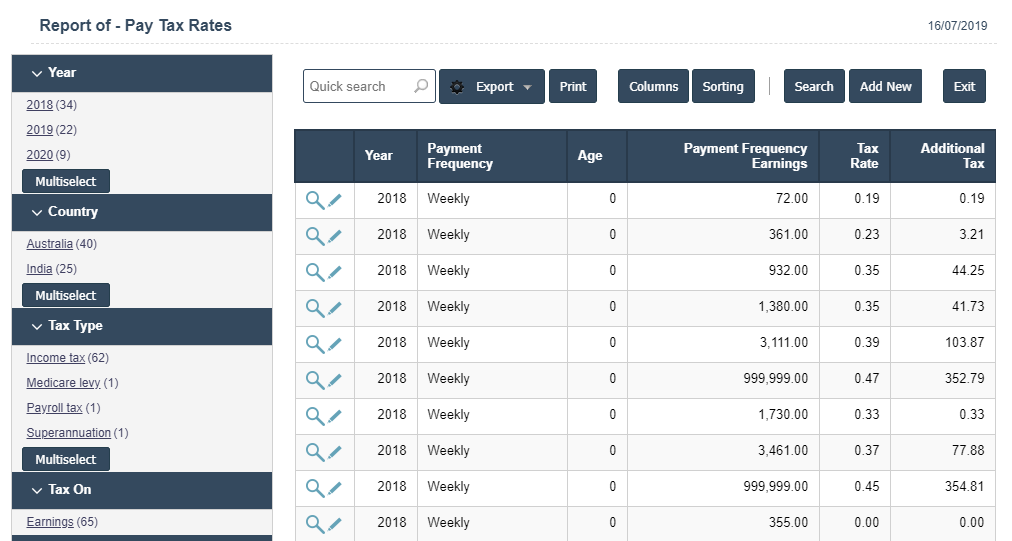Screen dimensions: 1012x541
Task: Sort table by Tax Rate column header
Action: coord(867,156)
